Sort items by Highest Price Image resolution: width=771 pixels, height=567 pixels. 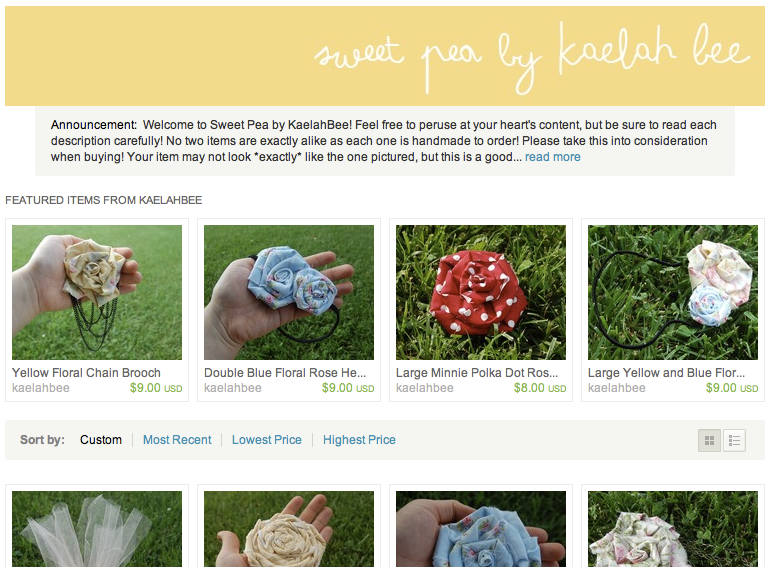coord(359,440)
